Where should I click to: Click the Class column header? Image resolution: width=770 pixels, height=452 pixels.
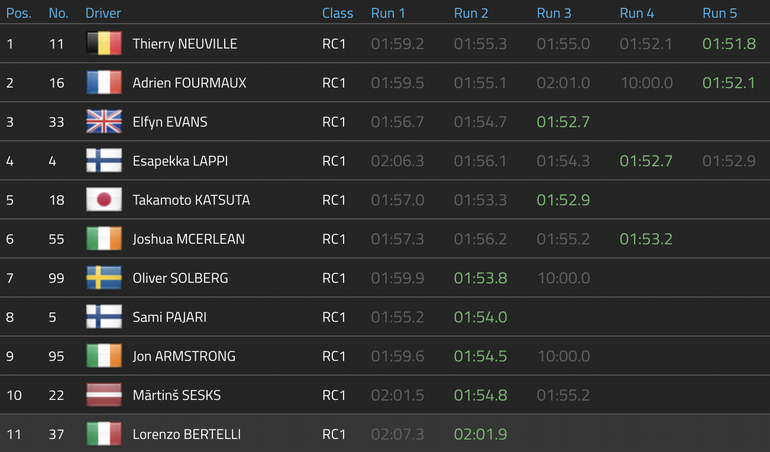pyautogui.click(x=337, y=13)
